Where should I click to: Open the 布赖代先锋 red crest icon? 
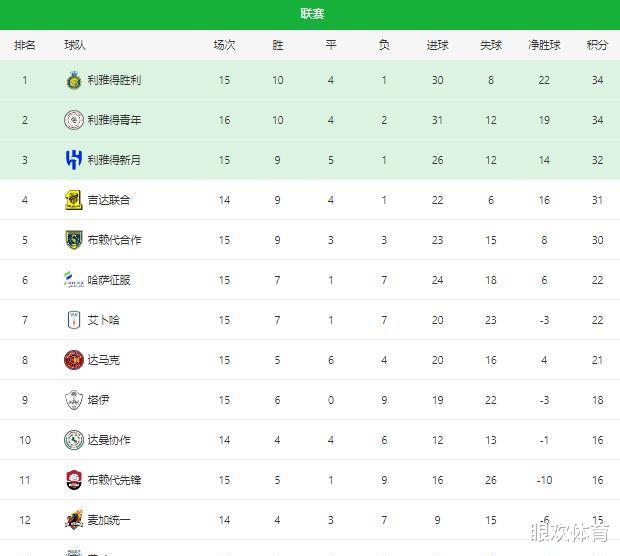pos(74,480)
